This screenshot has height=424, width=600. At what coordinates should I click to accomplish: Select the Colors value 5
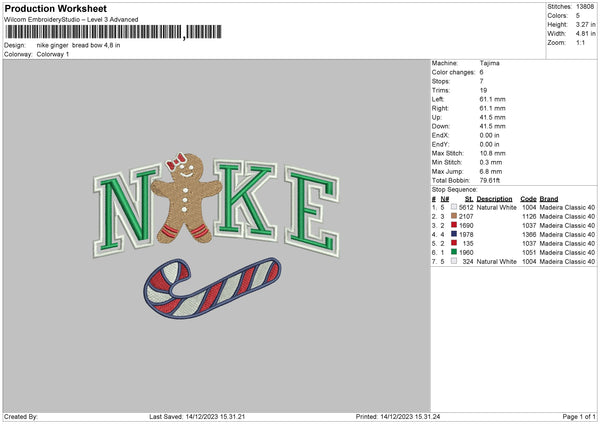pos(578,16)
